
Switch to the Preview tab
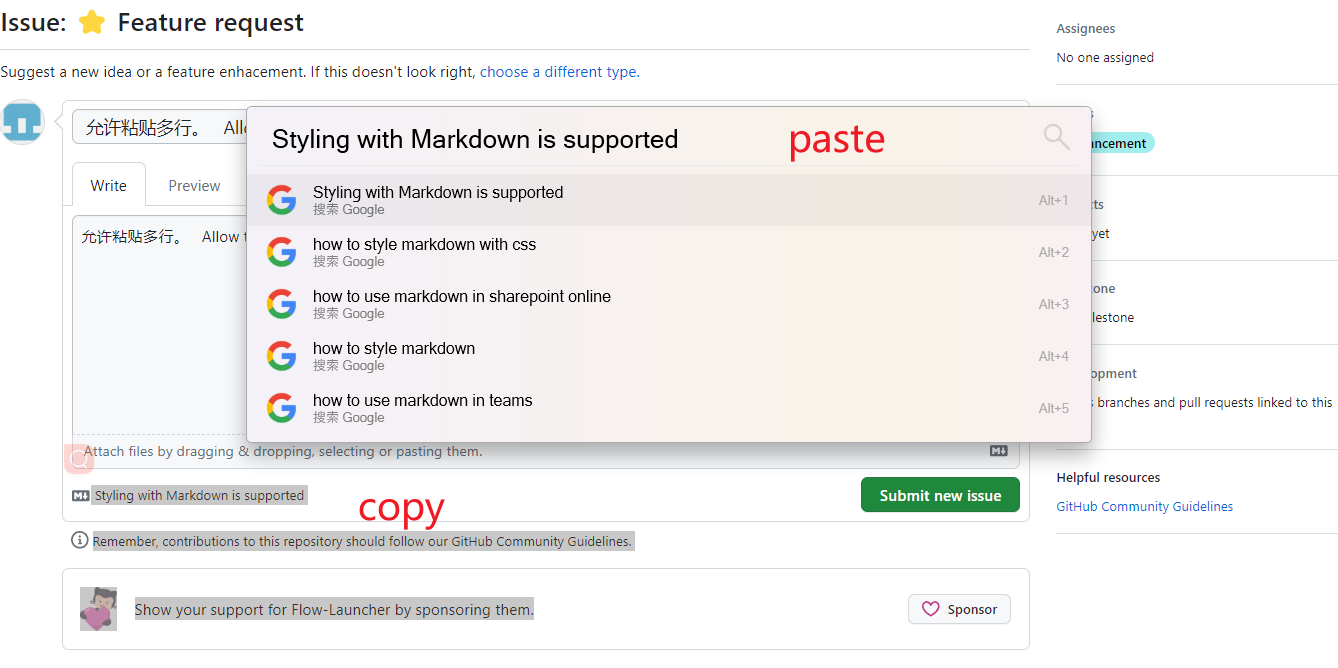point(193,185)
